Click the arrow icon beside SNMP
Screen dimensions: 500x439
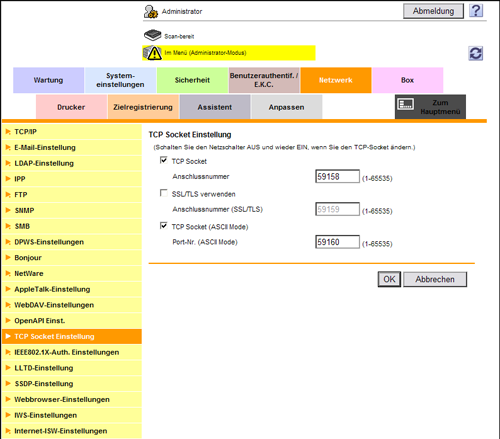pos(8,211)
